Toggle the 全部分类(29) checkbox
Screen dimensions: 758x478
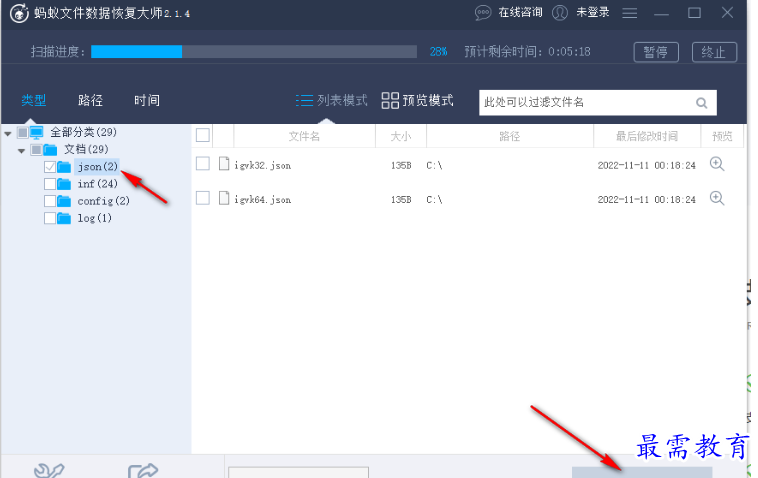click(23, 132)
